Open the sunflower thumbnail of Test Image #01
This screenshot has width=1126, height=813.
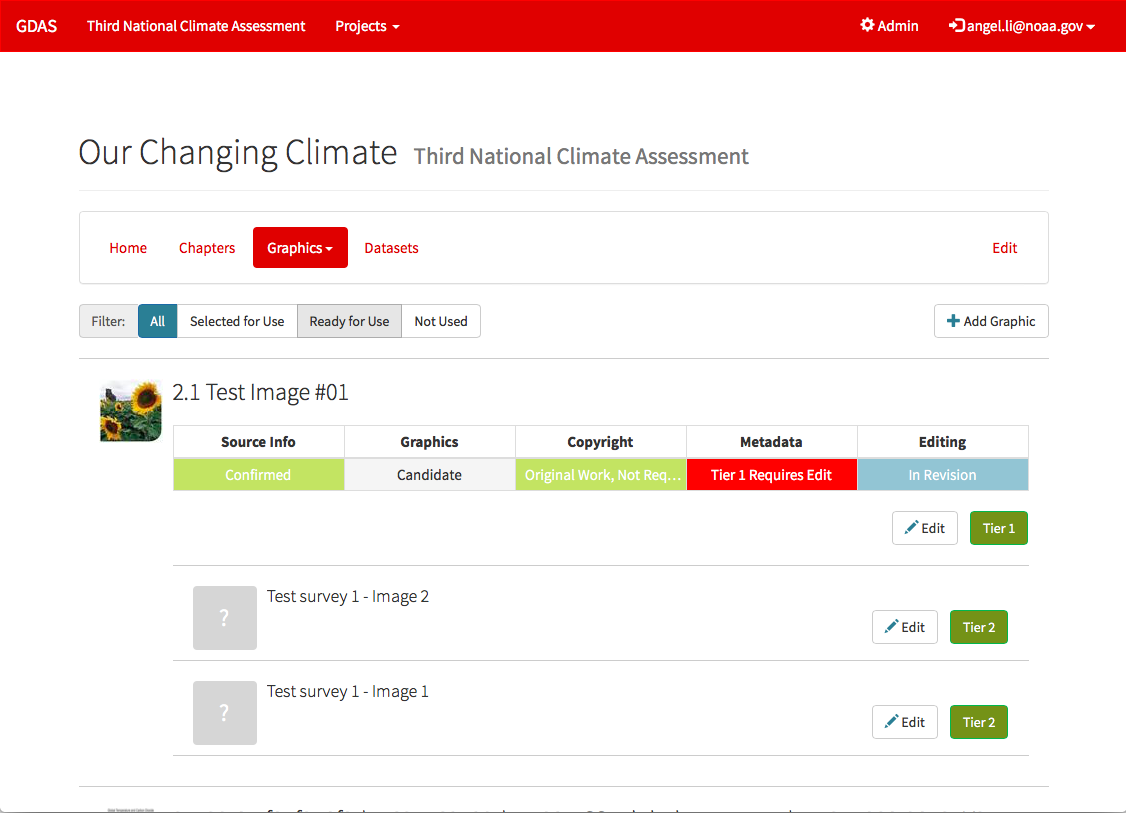(131, 410)
